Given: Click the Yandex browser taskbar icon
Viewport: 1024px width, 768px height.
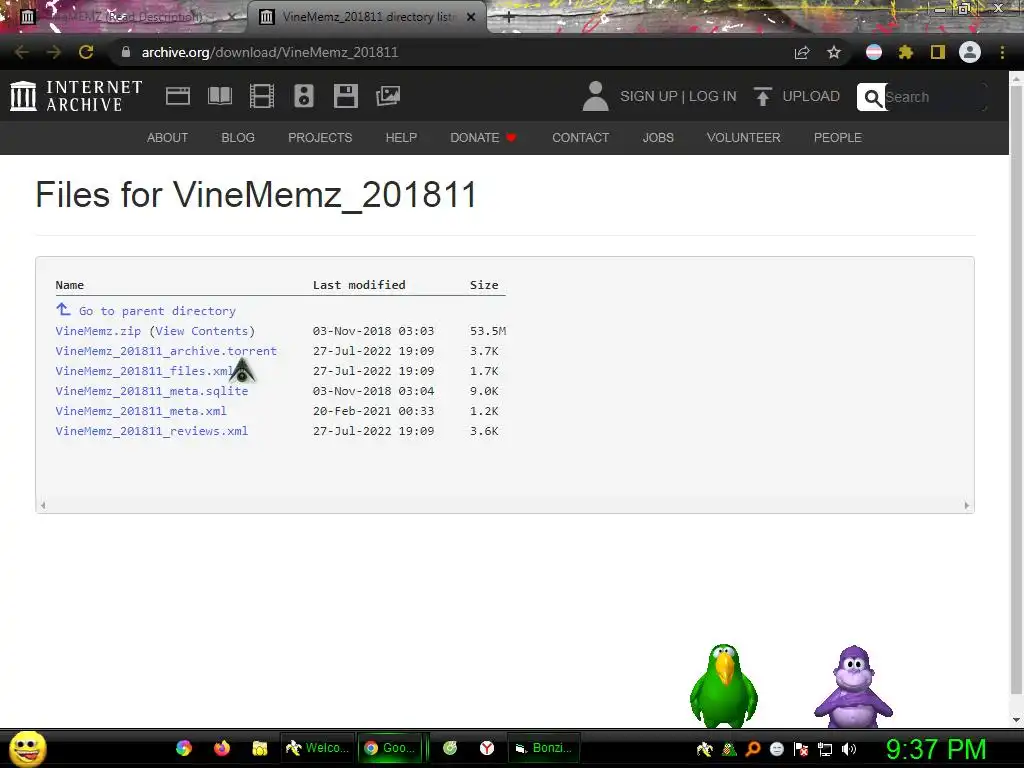Looking at the screenshot, I should (487, 748).
